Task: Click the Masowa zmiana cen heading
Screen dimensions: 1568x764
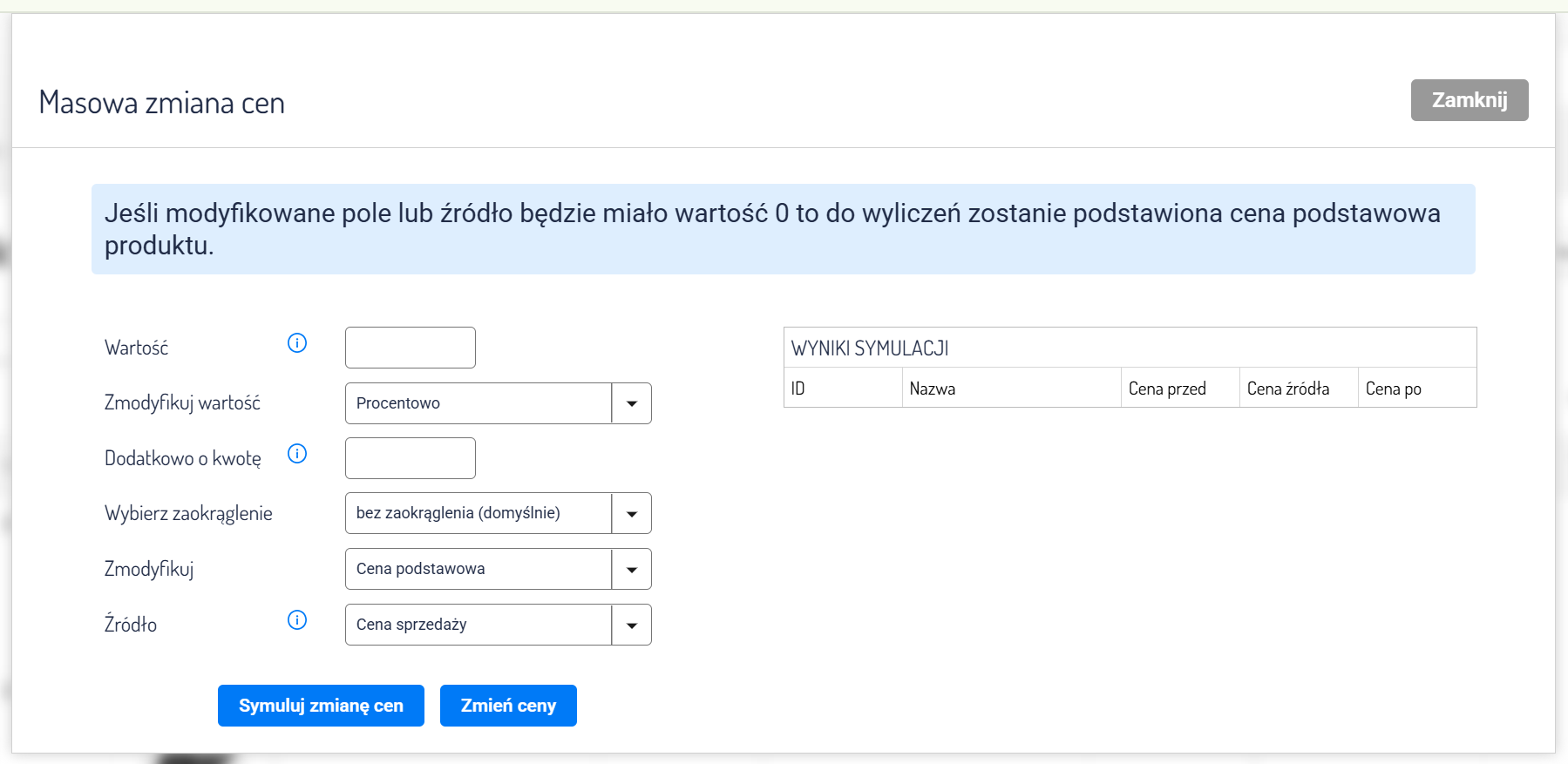Action: coord(162,103)
